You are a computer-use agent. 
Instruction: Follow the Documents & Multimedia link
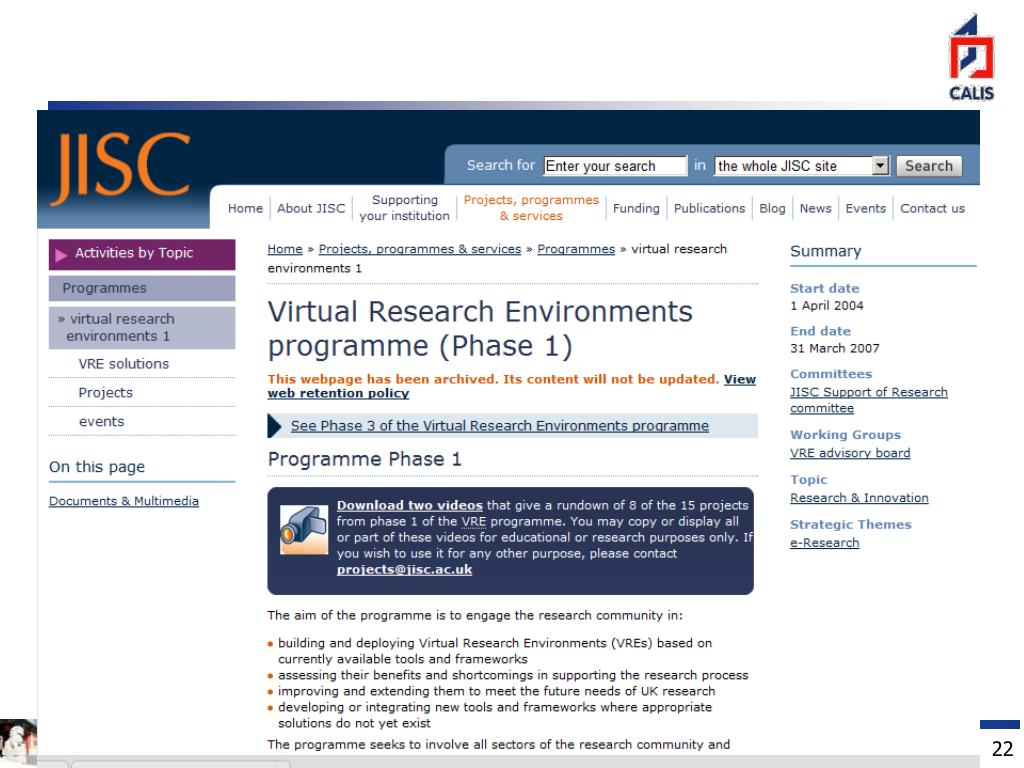[124, 501]
